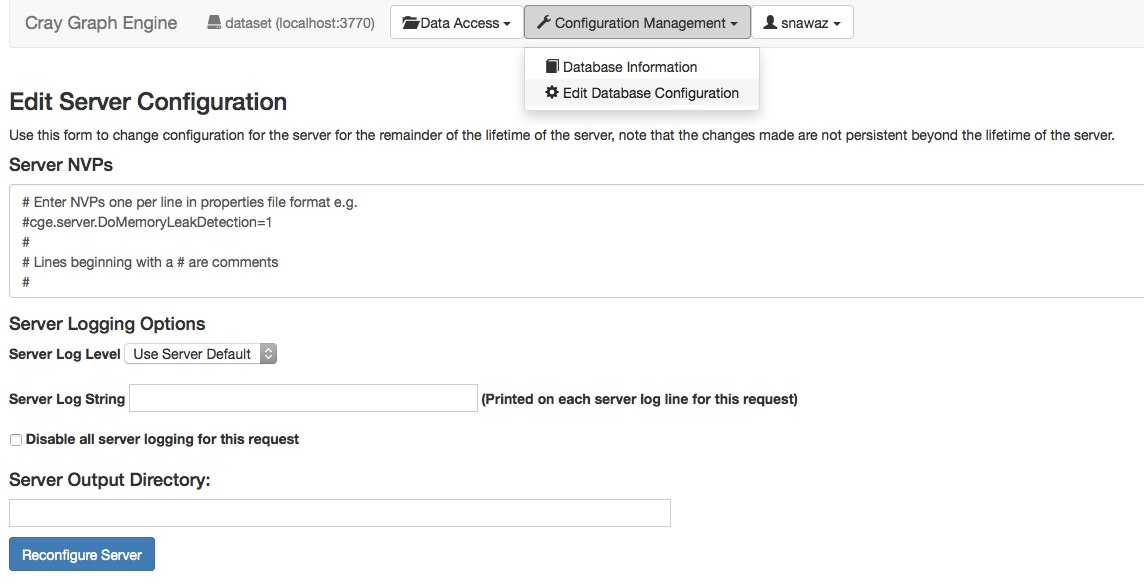This screenshot has width=1144, height=584.
Task: Open the Server Log Level select box
Action: 200,354
